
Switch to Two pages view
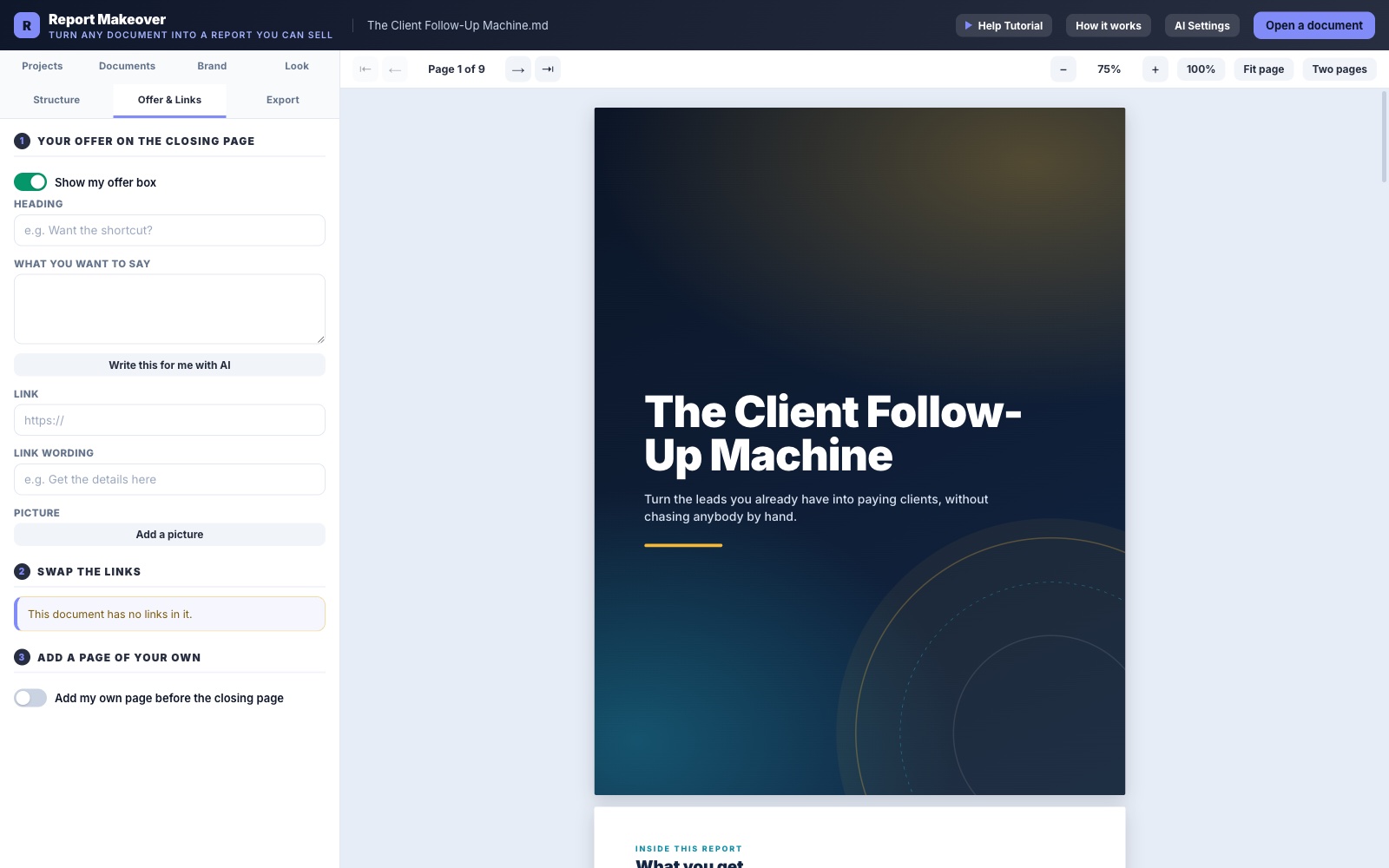[x=1340, y=69]
